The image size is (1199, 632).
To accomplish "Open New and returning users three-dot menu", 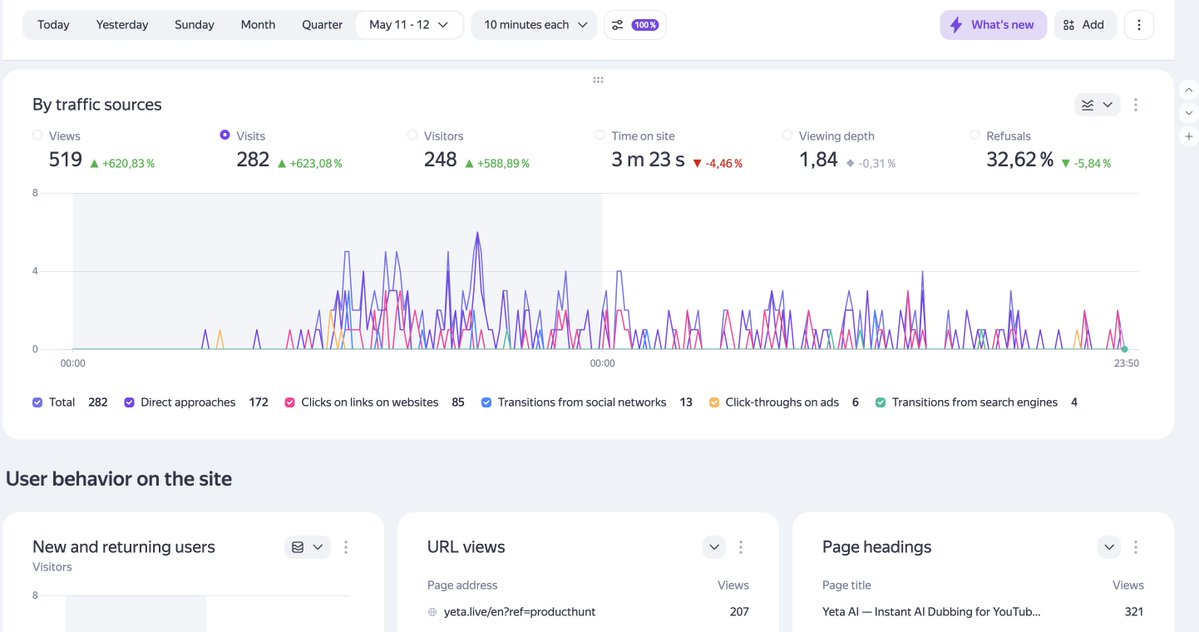I will pyautogui.click(x=346, y=547).
